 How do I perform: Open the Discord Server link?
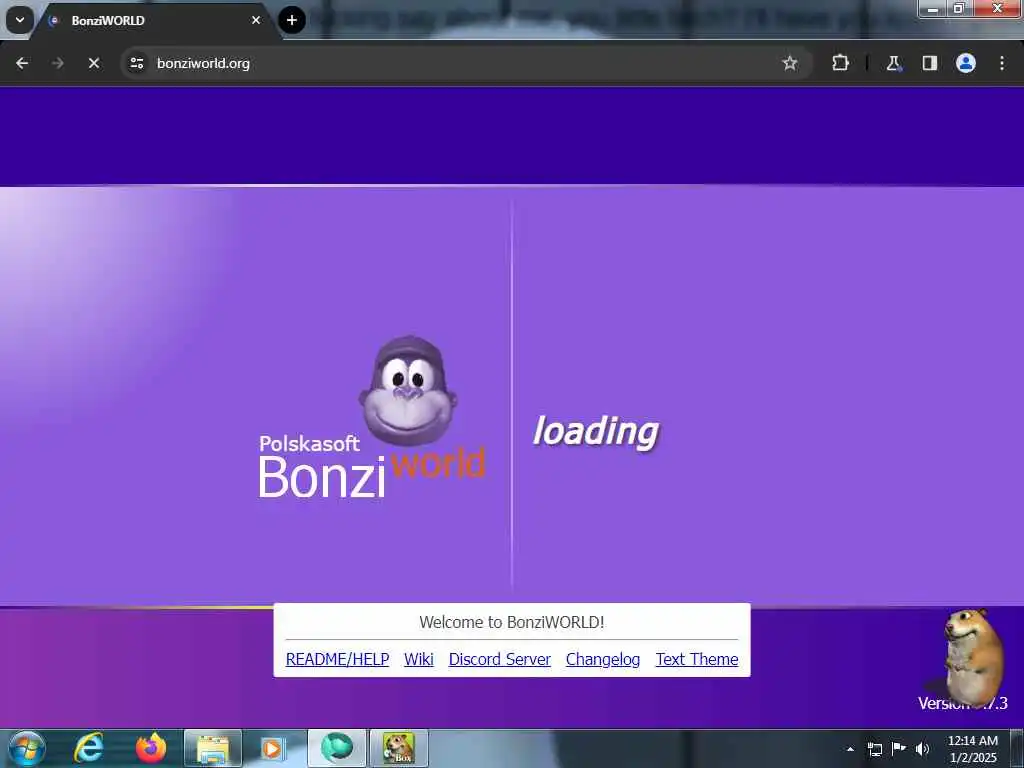(500, 660)
